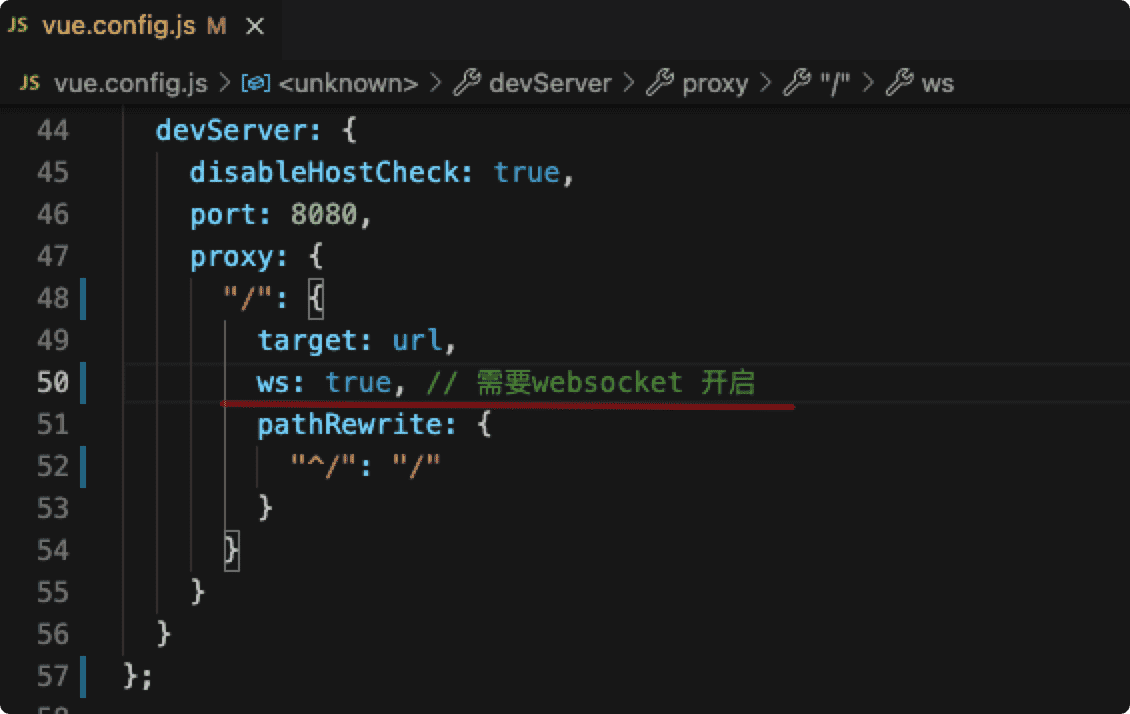Click the ws breadcrumb item
1130x714 pixels.
click(938, 84)
